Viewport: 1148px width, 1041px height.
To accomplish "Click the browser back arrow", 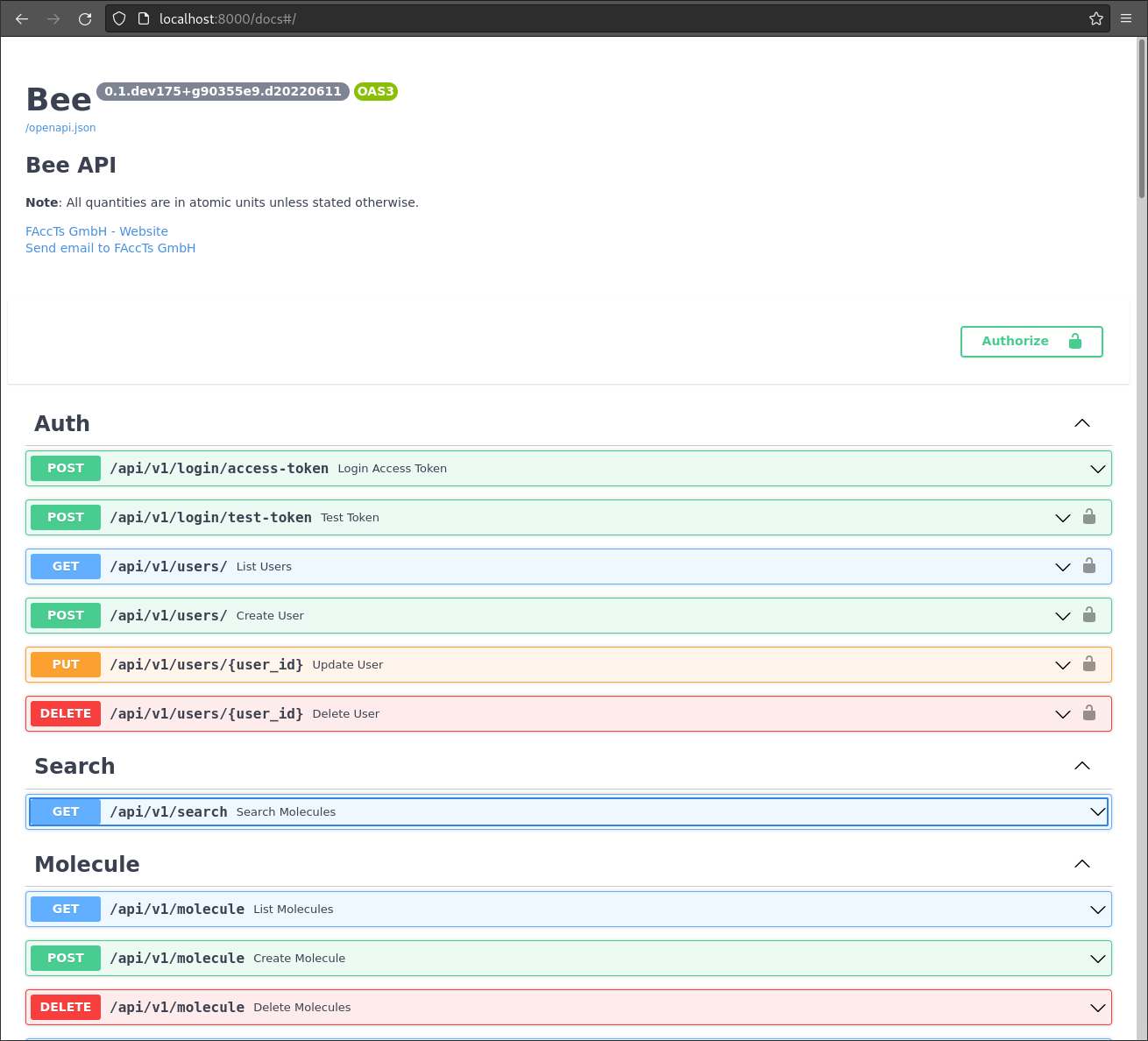I will (21, 18).
